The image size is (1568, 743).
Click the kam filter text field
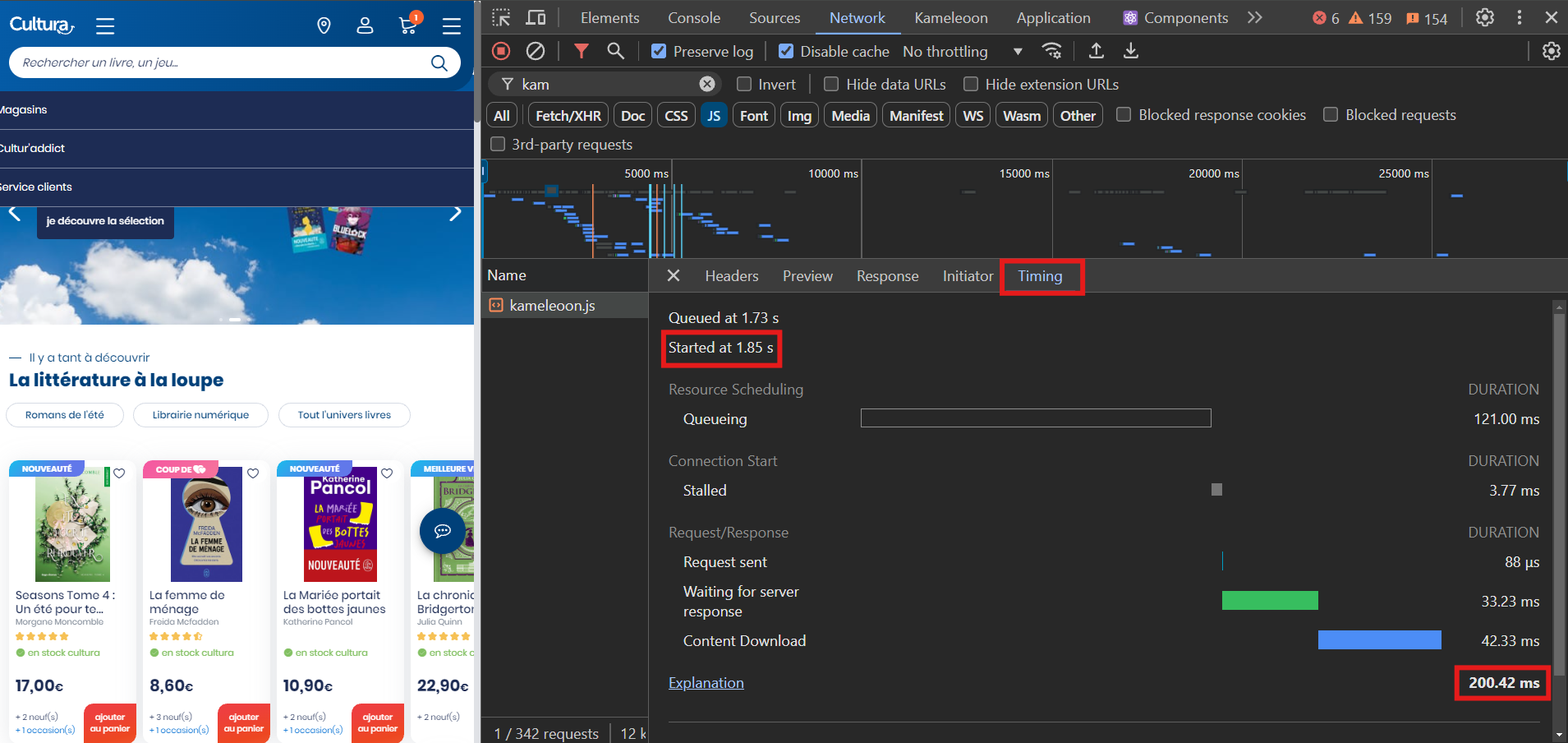608,84
